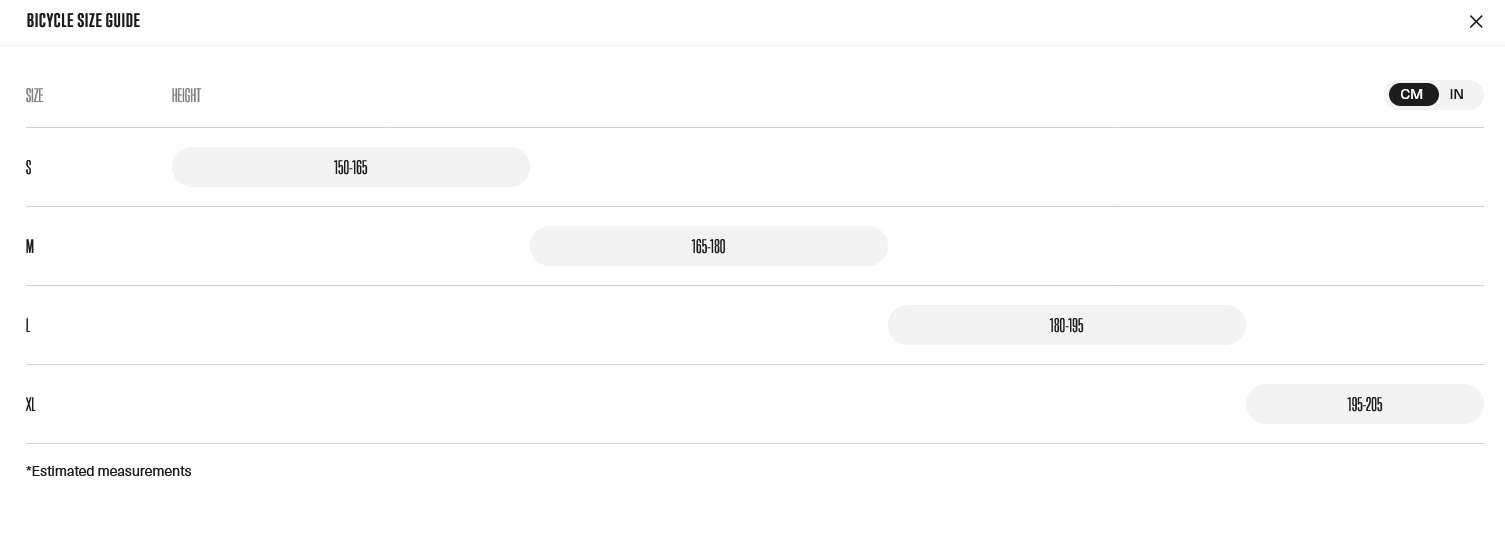The width and height of the screenshot is (1505, 546).
Task: Select the CM unit option
Action: click(1413, 95)
